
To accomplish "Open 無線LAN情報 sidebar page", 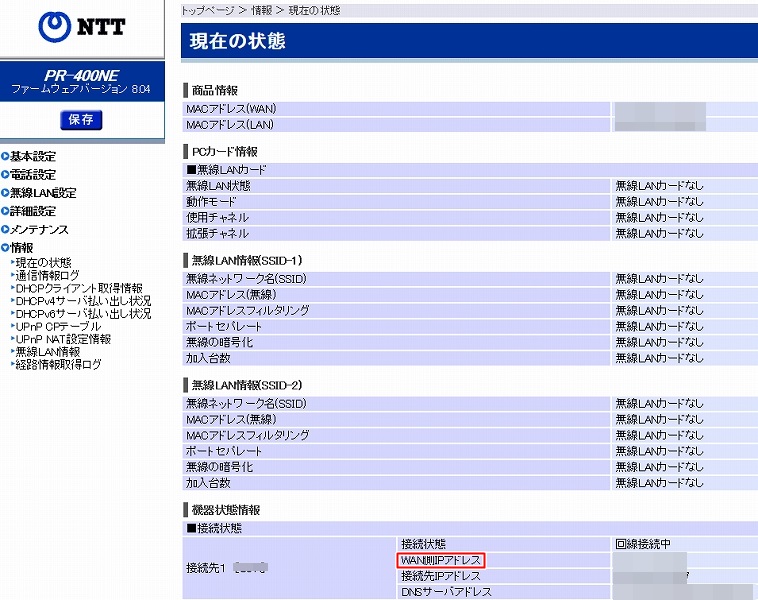I will coord(48,351).
